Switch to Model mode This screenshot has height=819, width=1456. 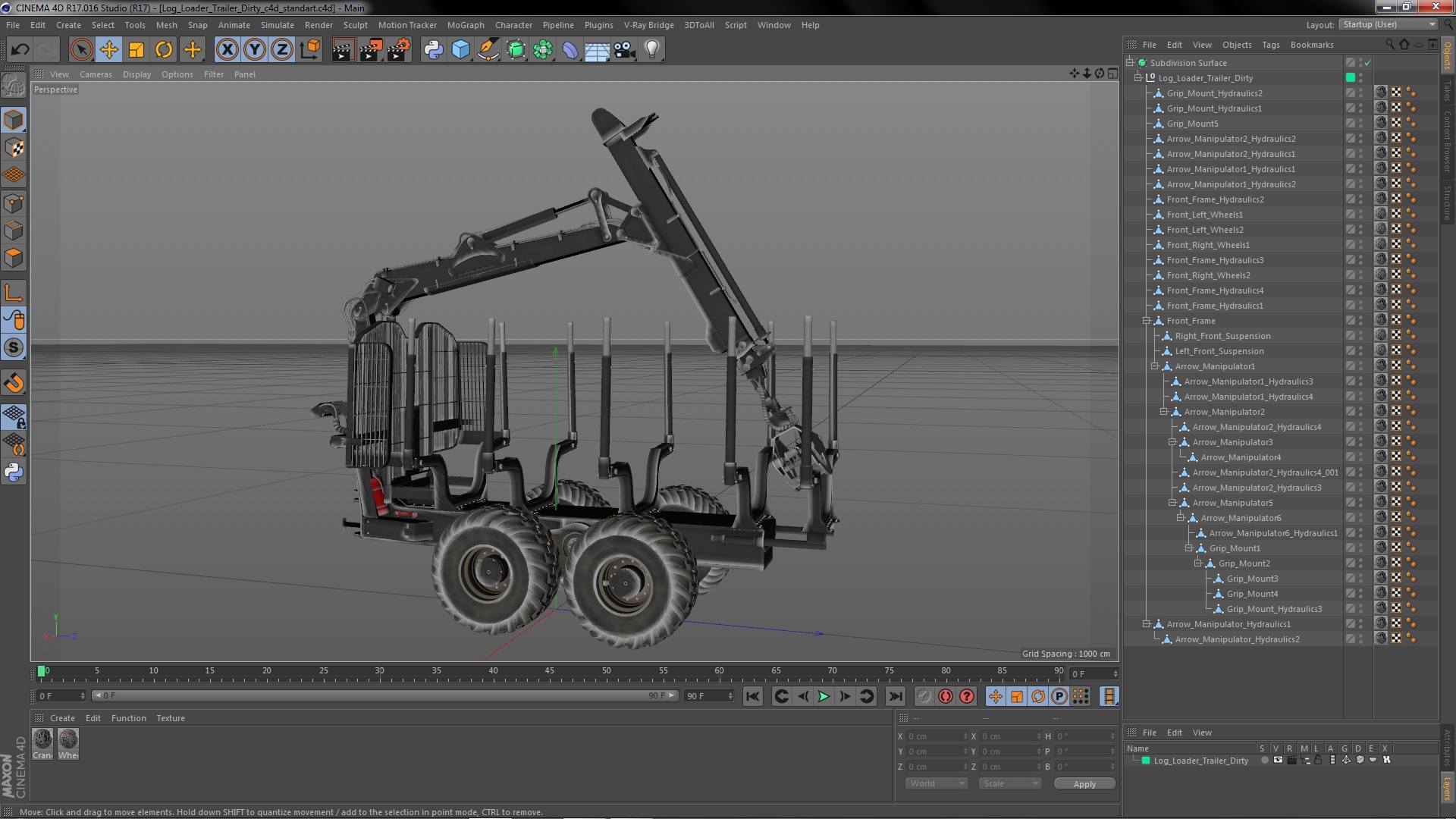(x=14, y=120)
